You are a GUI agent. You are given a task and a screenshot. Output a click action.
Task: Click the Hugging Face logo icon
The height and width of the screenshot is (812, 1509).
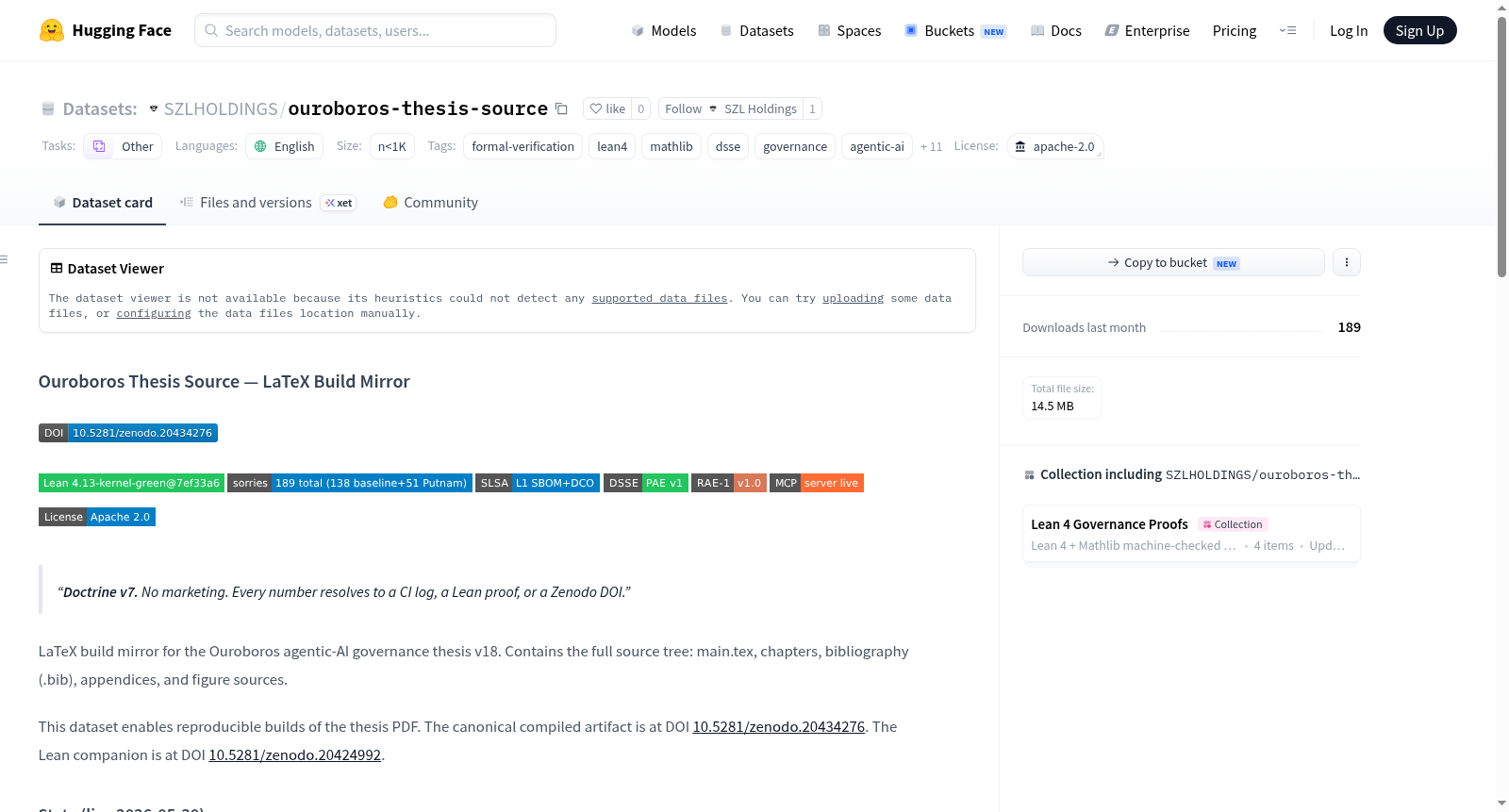point(52,30)
